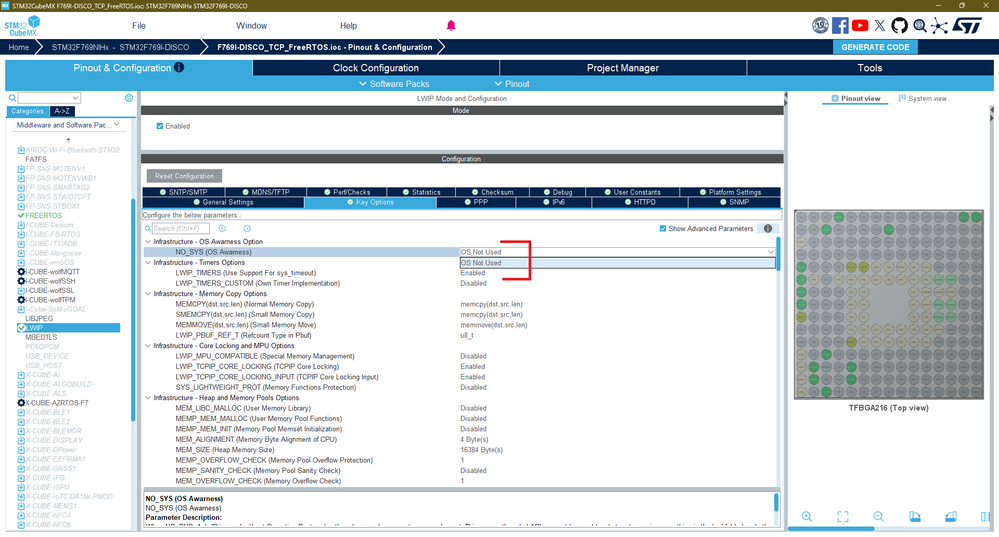Switch to Clock Configuration tab
Screen dimensions: 999x537
pos(376,68)
